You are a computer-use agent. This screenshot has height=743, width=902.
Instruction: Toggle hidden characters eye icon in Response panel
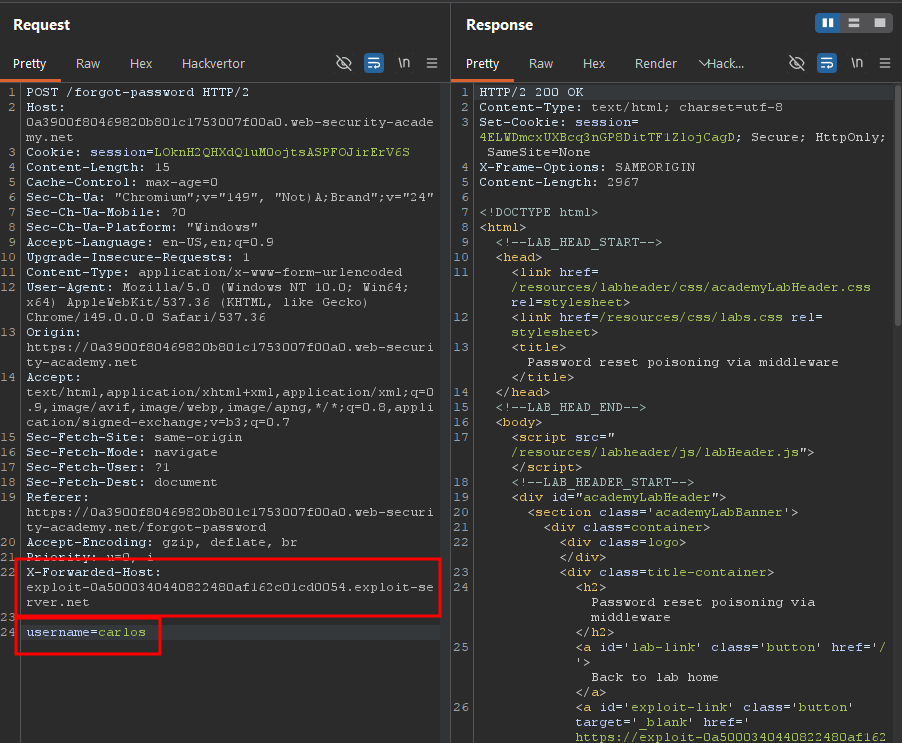[x=797, y=63]
